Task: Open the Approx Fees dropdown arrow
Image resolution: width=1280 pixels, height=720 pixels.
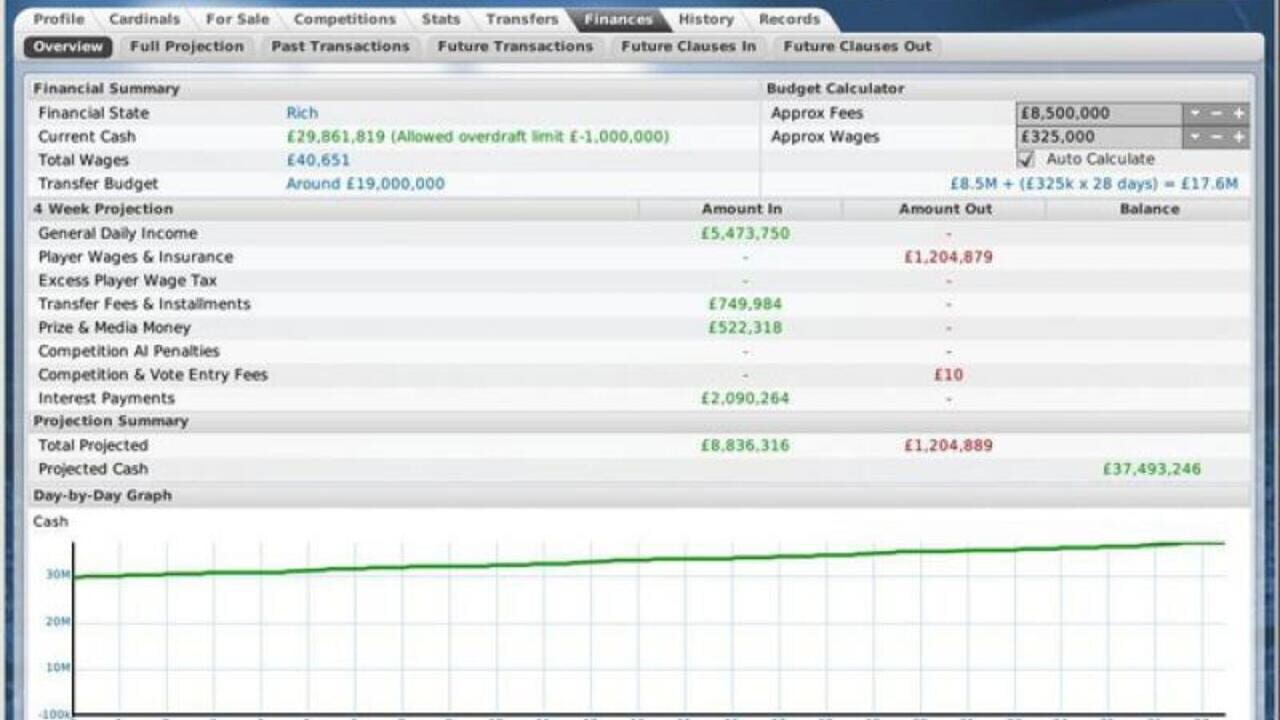Action: tap(1195, 114)
